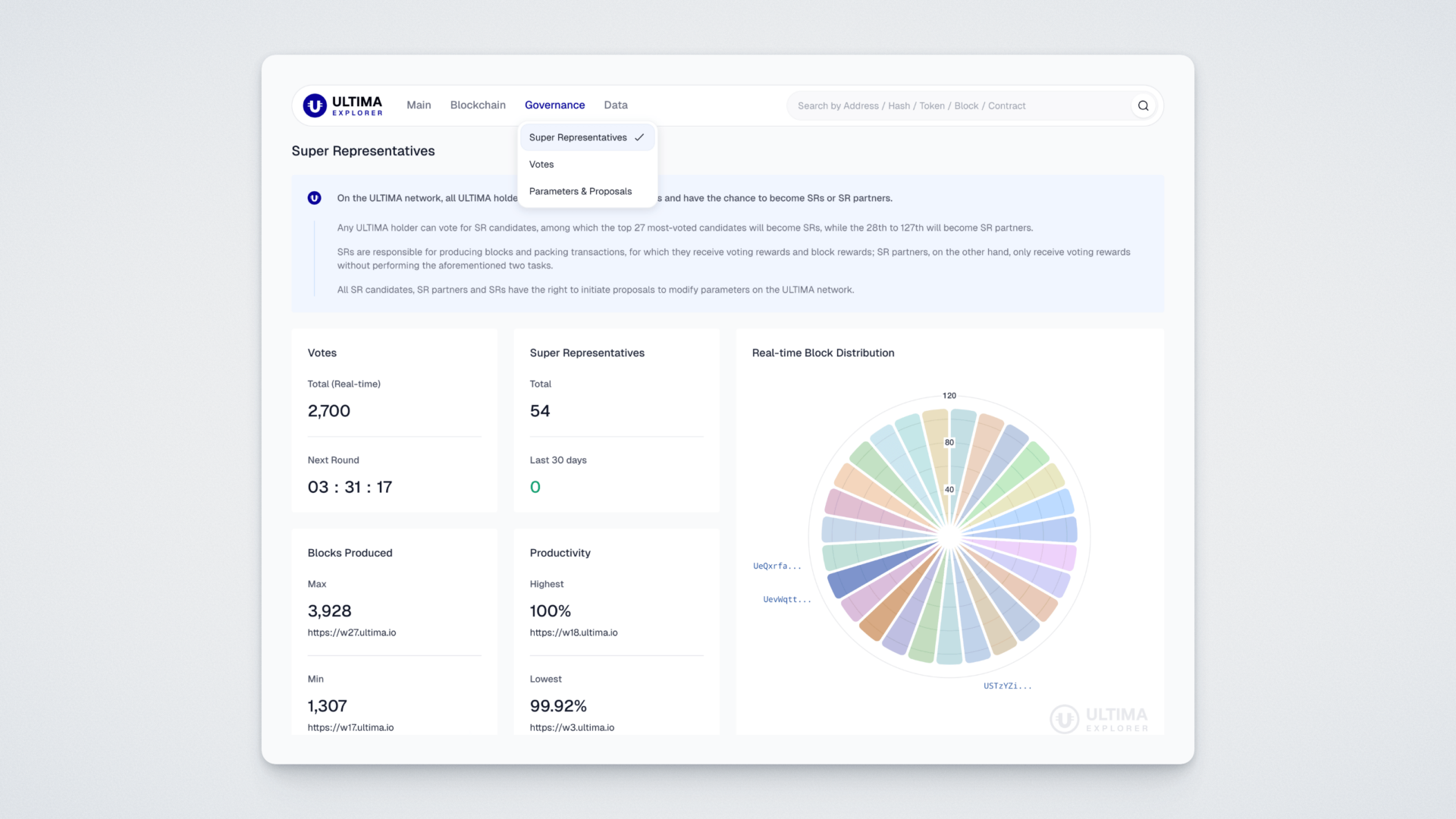Open the Data menu
The image size is (1456, 819).
click(615, 105)
